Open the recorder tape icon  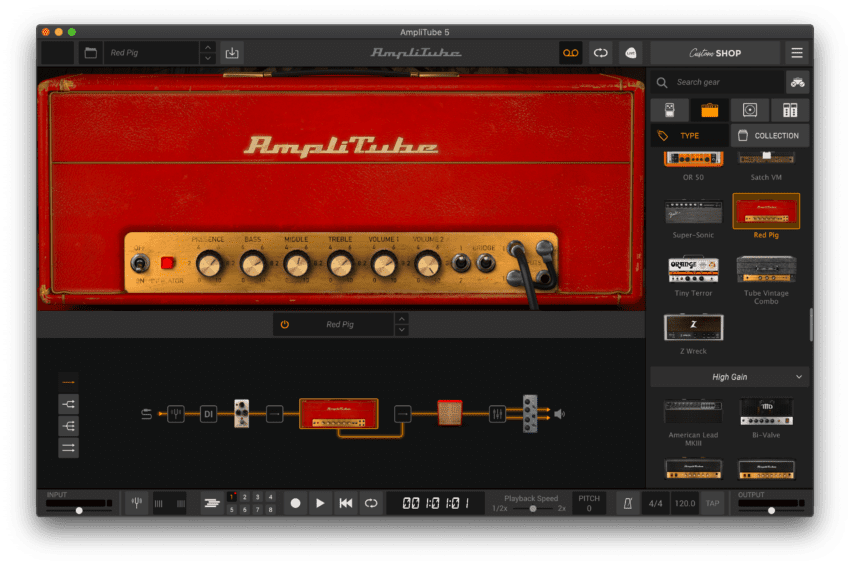coord(570,53)
